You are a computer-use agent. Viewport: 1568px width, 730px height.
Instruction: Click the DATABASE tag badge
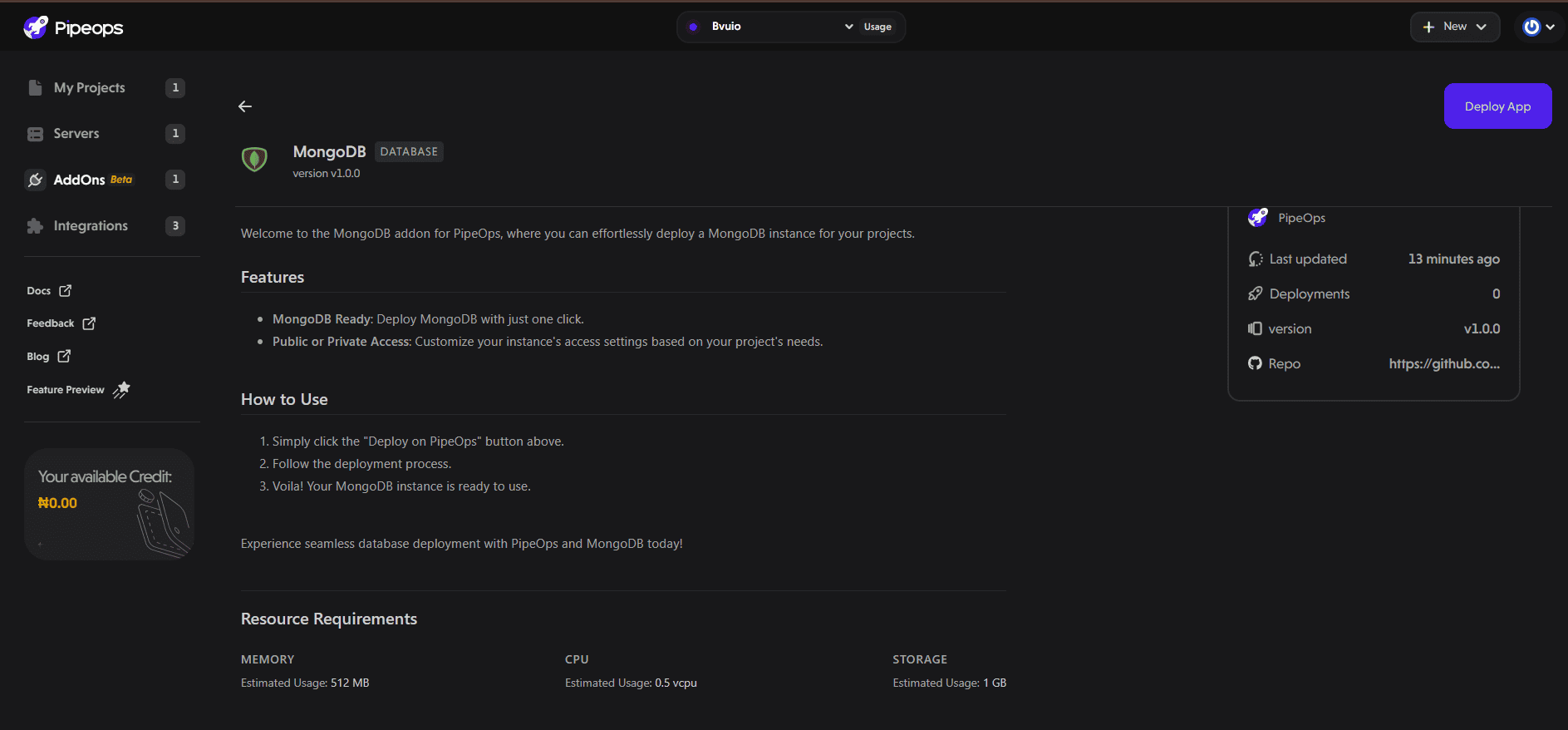409,151
